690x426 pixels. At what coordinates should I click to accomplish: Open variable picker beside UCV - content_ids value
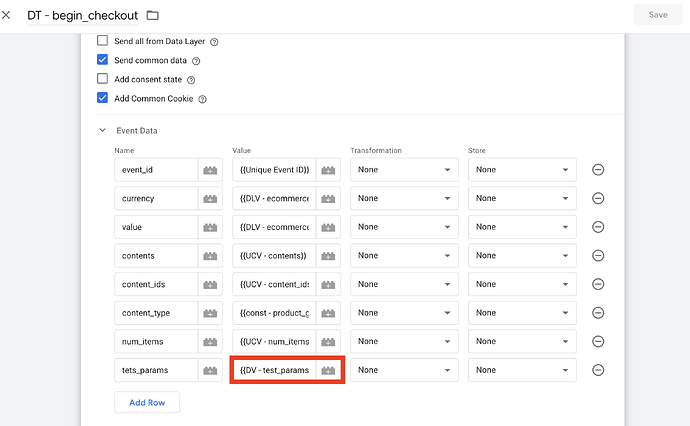(328, 284)
